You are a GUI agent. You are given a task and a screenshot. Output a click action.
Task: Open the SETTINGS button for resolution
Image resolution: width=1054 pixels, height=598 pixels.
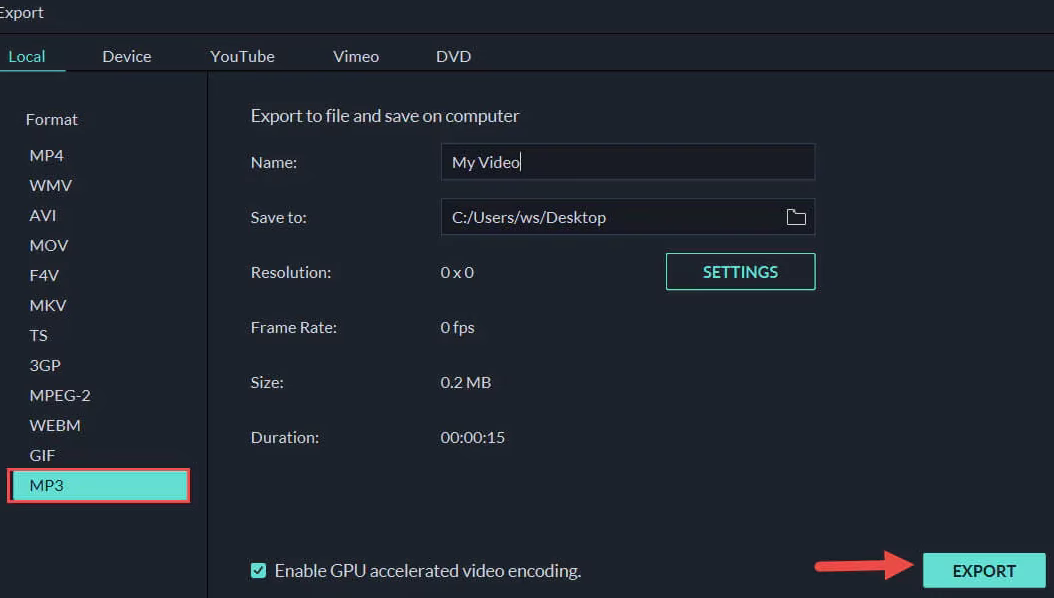pos(740,272)
